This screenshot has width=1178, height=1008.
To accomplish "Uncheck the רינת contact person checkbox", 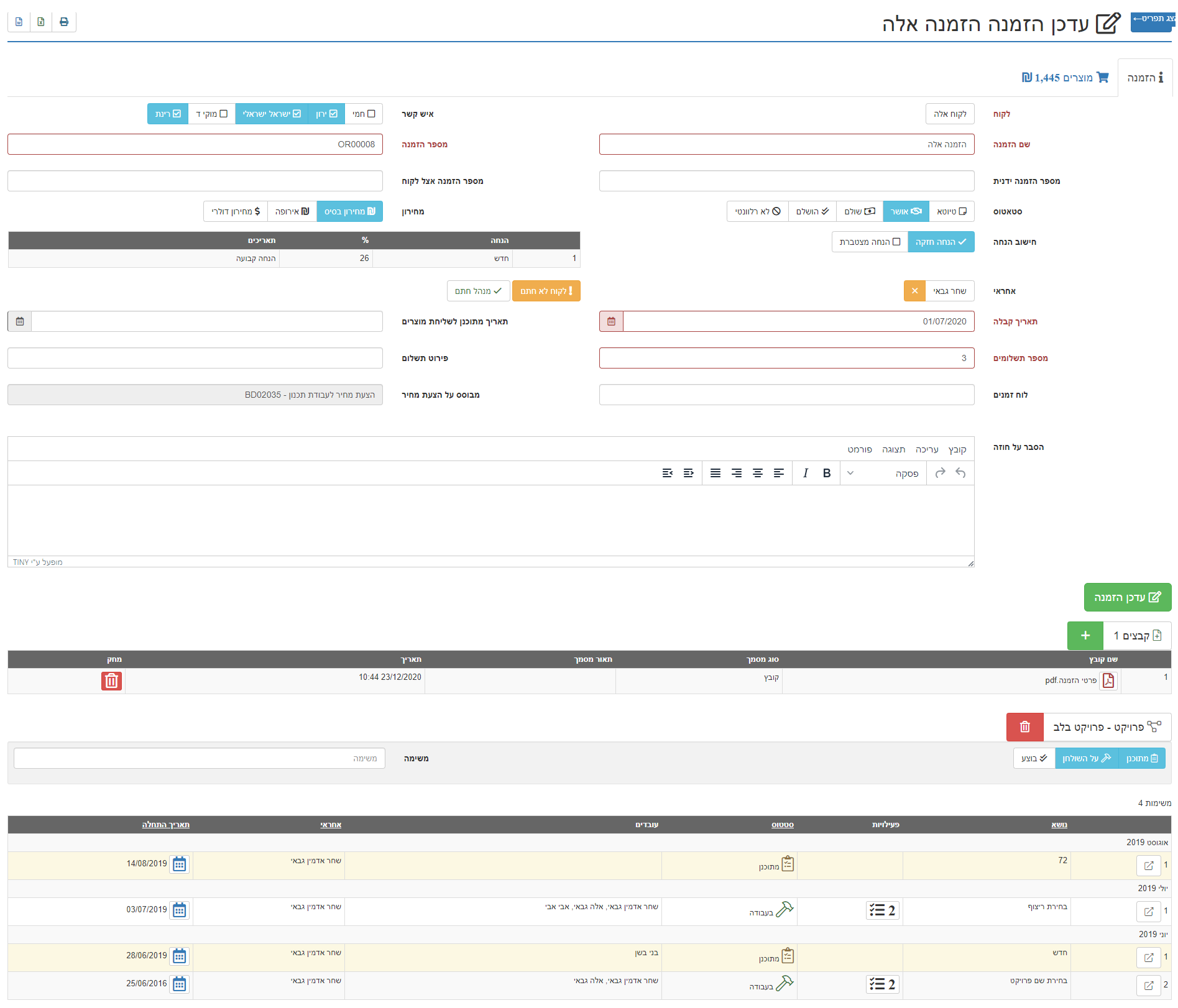I will click(168, 114).
